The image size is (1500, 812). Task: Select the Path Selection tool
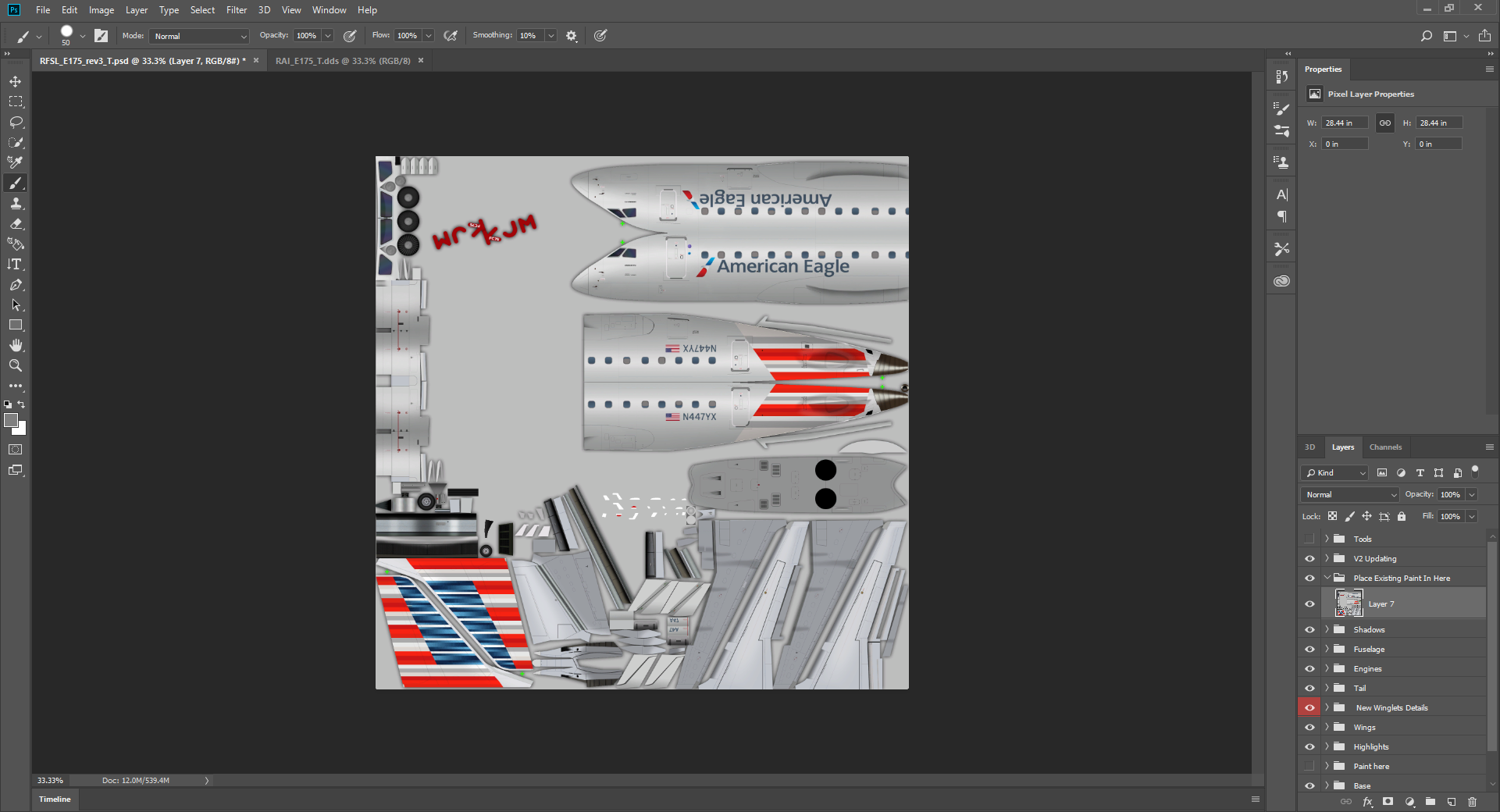16,304
